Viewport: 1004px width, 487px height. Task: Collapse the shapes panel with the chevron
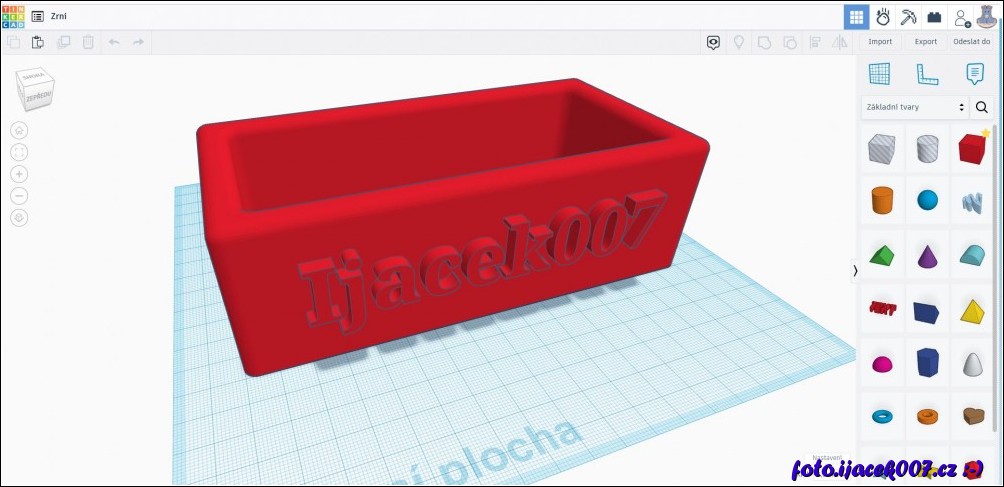point(855,271)
